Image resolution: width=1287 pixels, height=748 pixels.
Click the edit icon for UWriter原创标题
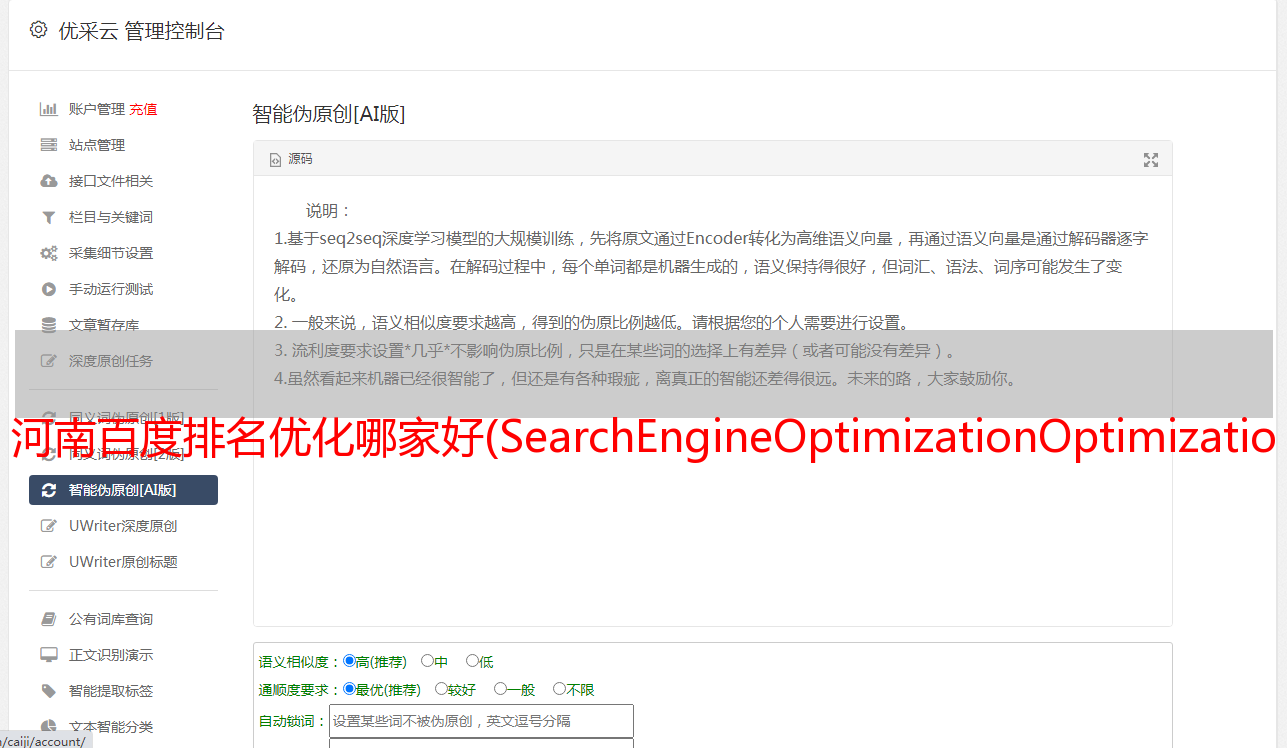click(x=48, y=562)
